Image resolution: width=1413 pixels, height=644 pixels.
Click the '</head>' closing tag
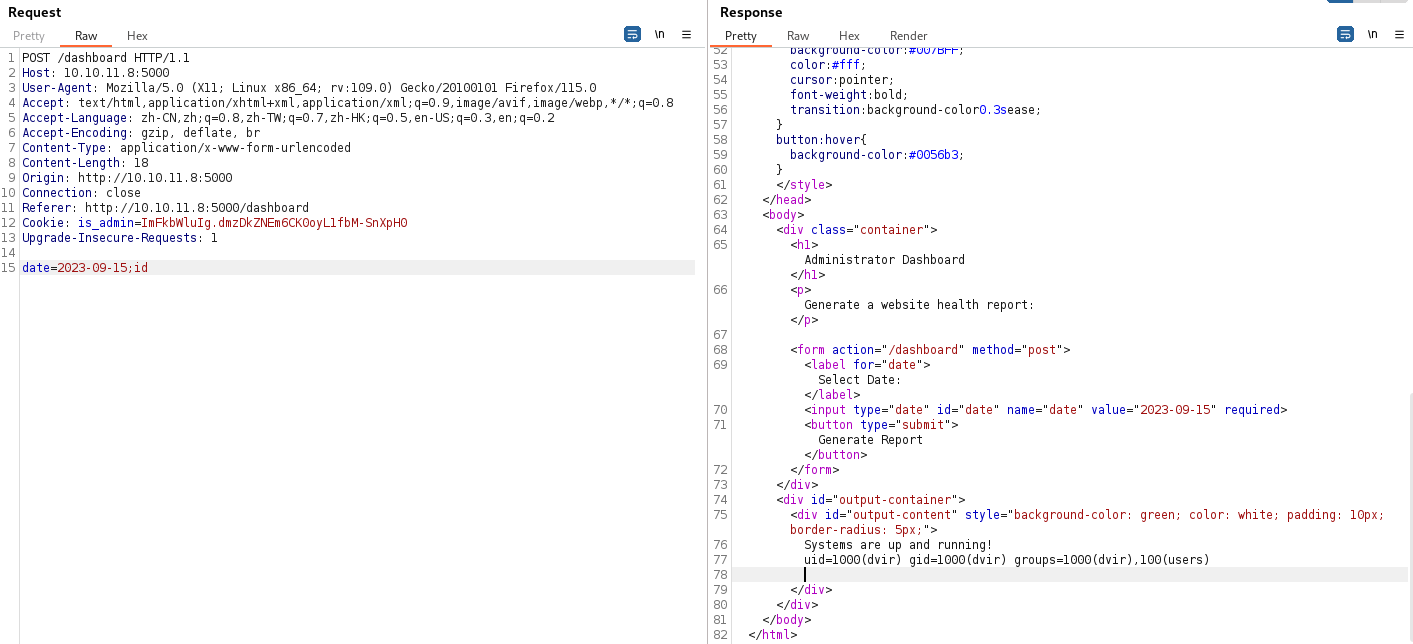[x=786, y=200]
